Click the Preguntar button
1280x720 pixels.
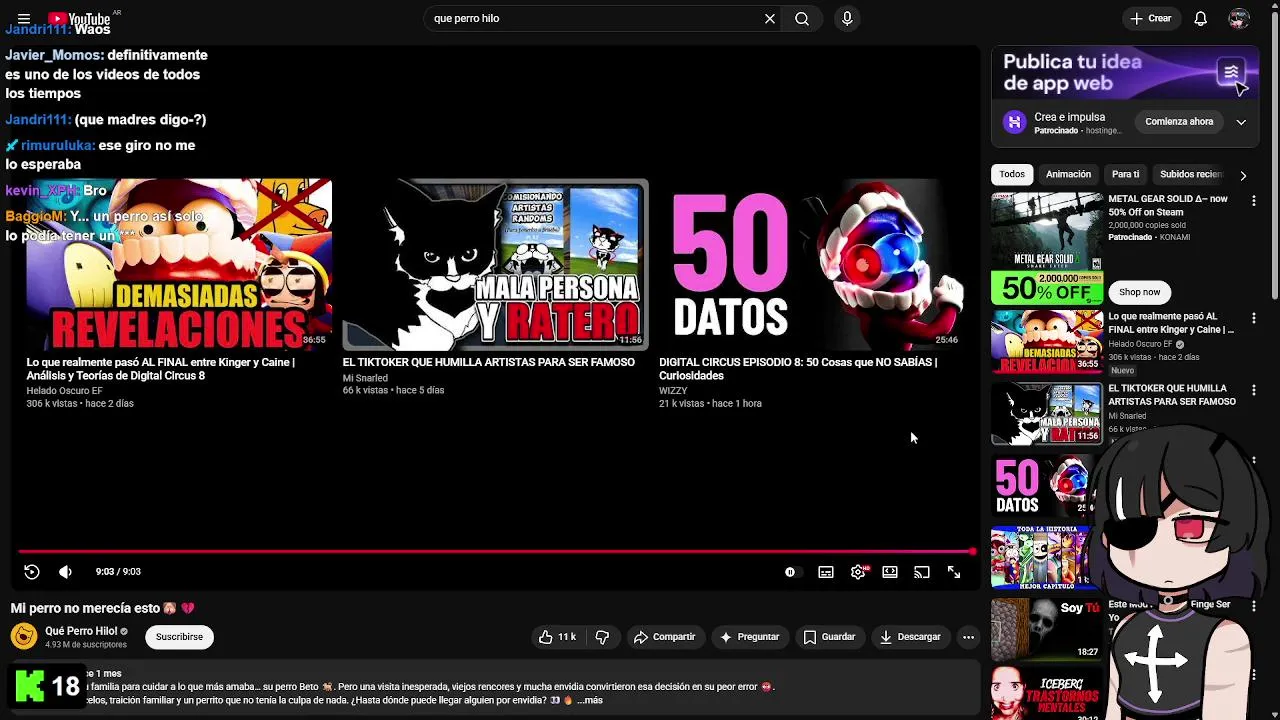pyautogui.click(x=749, y=637)
